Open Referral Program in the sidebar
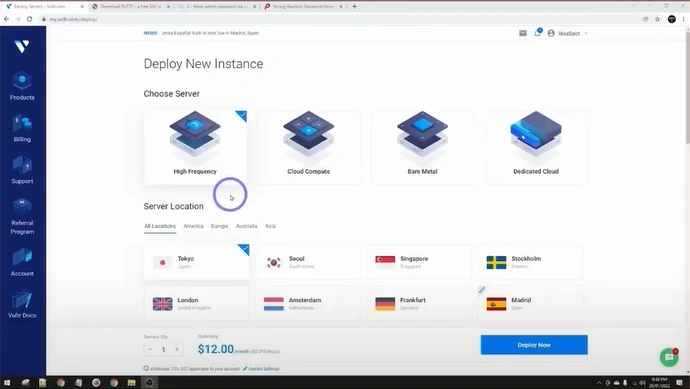Viewport: 690px width, 389px height. click(x=22, y=217)
